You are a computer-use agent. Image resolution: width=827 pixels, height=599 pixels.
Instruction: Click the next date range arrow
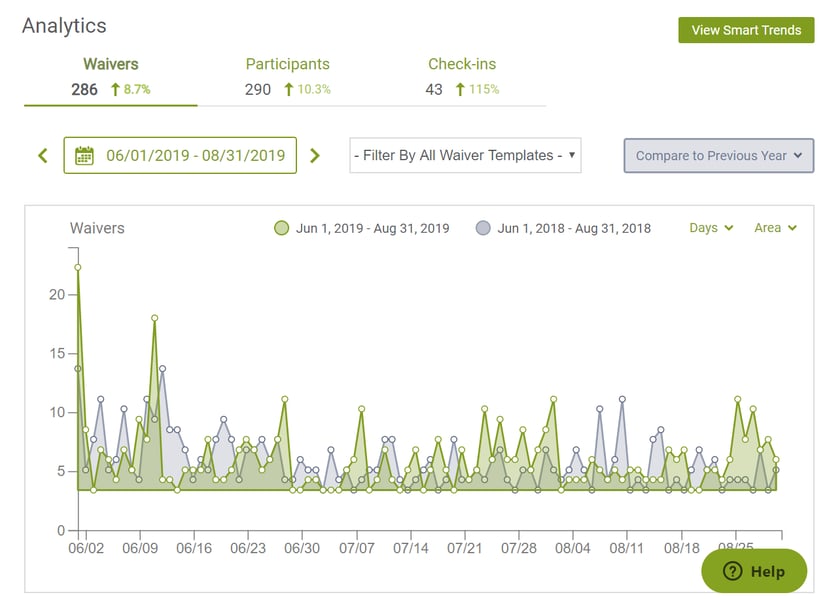pos(315,156)
